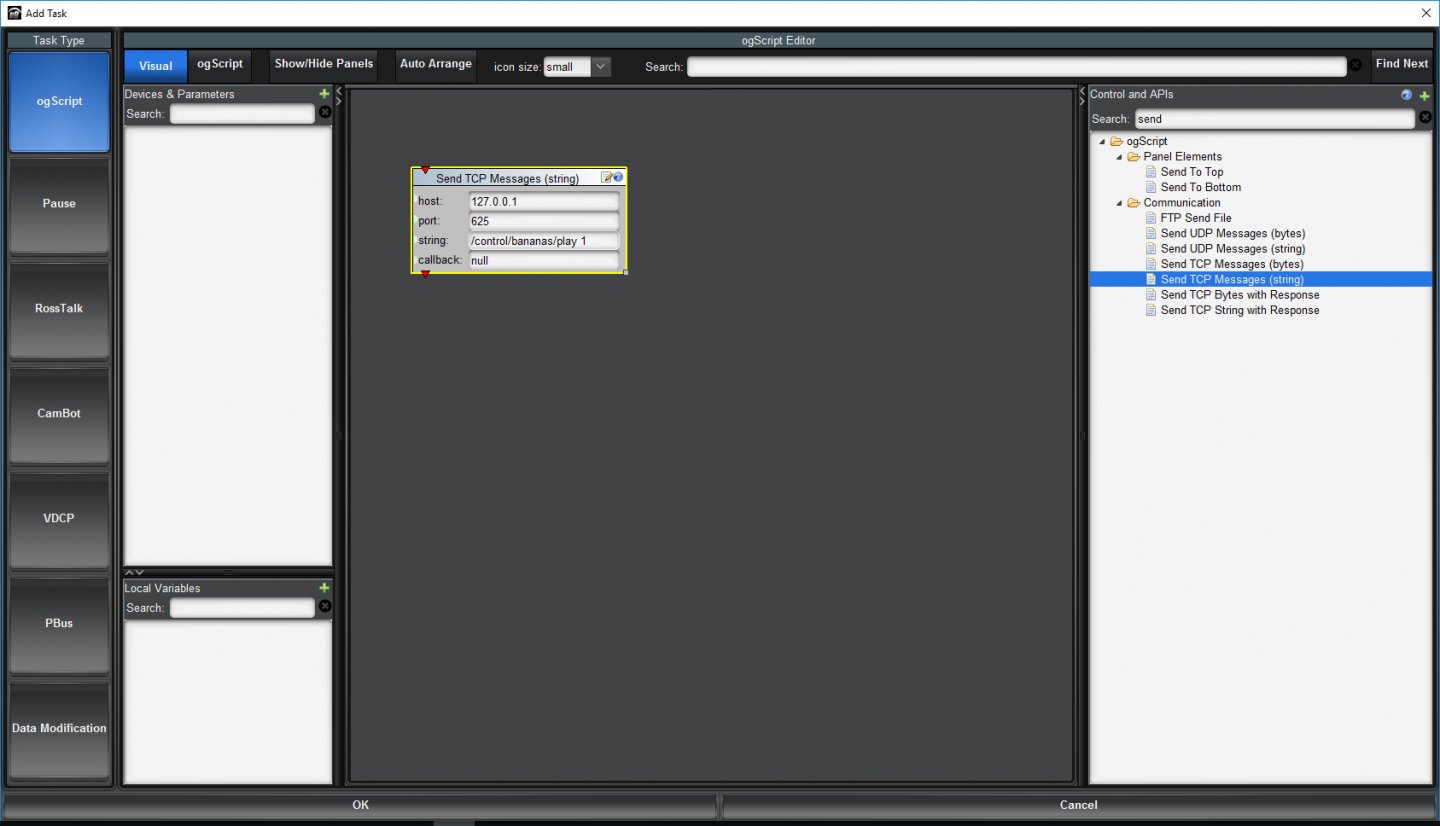Image resolution: width=1440 pixels, height=826 pixels.
Task: Cancel the Add Task dialog
Action: (1078, 805)
